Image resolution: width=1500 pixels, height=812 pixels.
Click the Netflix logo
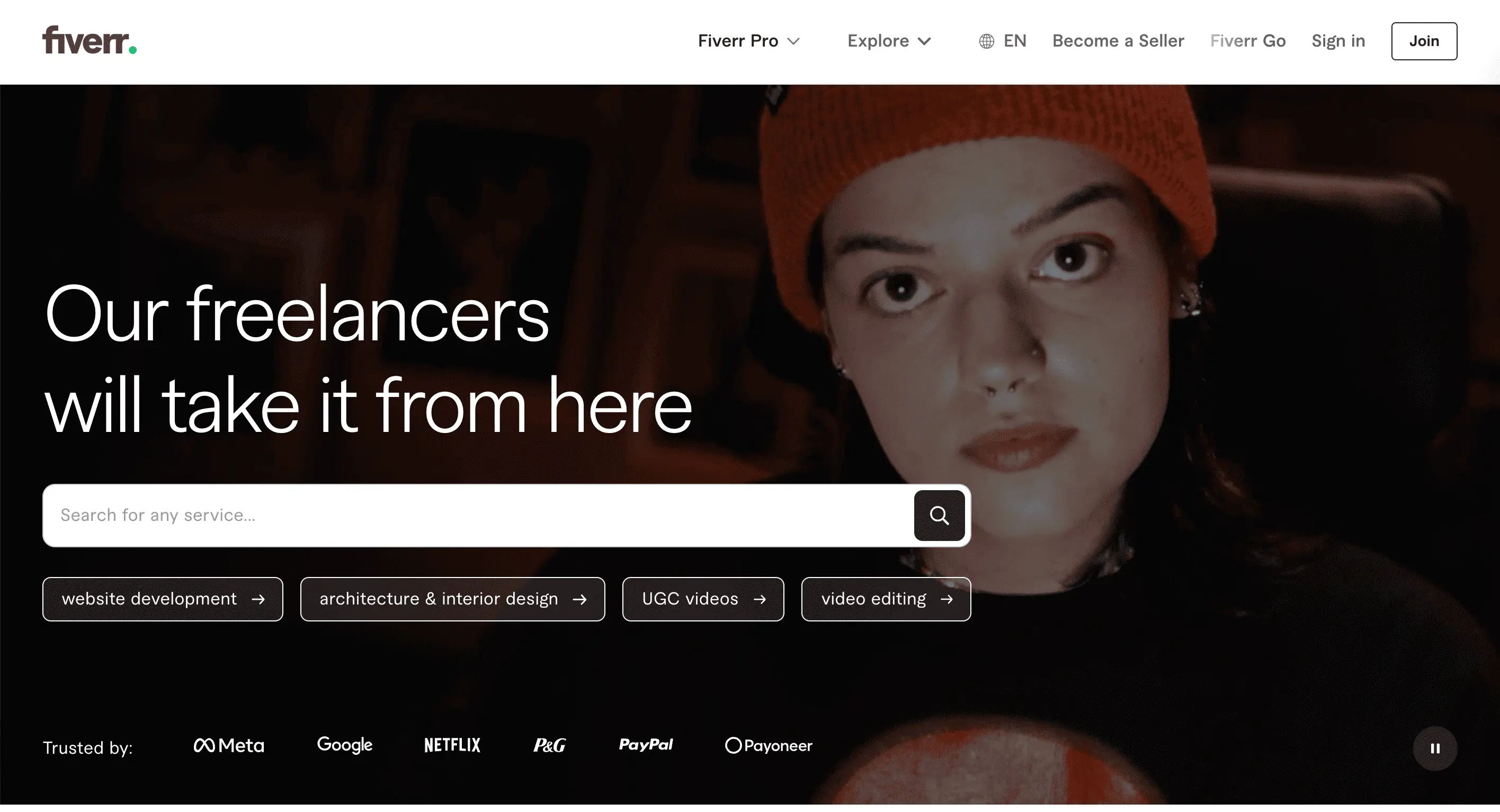(x=452, y=746)
